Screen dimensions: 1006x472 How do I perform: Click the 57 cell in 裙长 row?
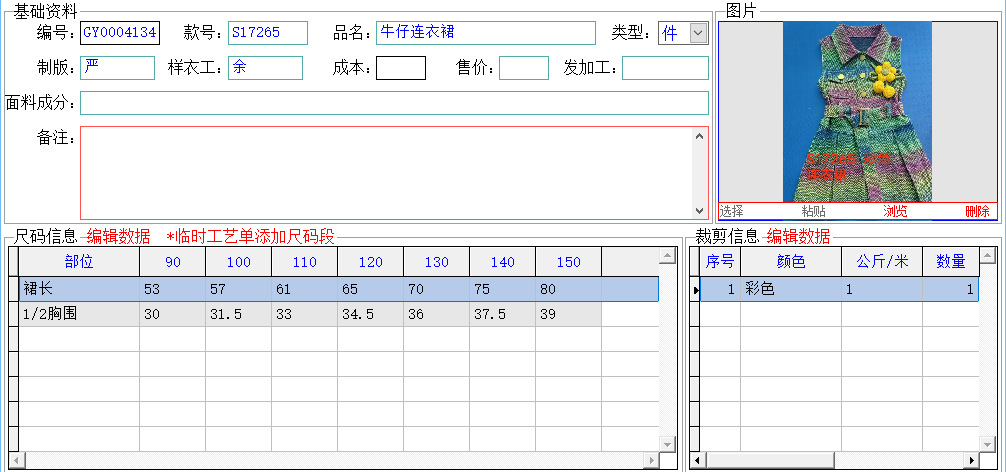[x=239, y=289]
